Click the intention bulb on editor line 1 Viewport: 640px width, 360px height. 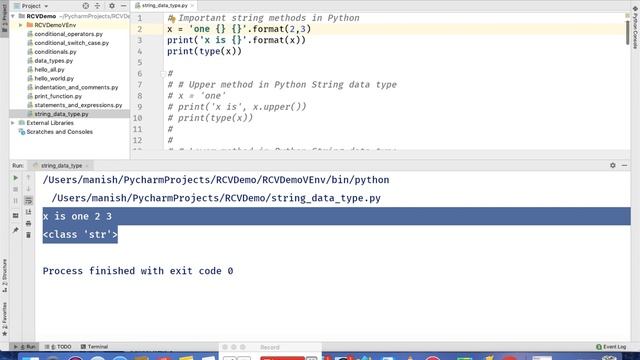(x=172, y=19)
